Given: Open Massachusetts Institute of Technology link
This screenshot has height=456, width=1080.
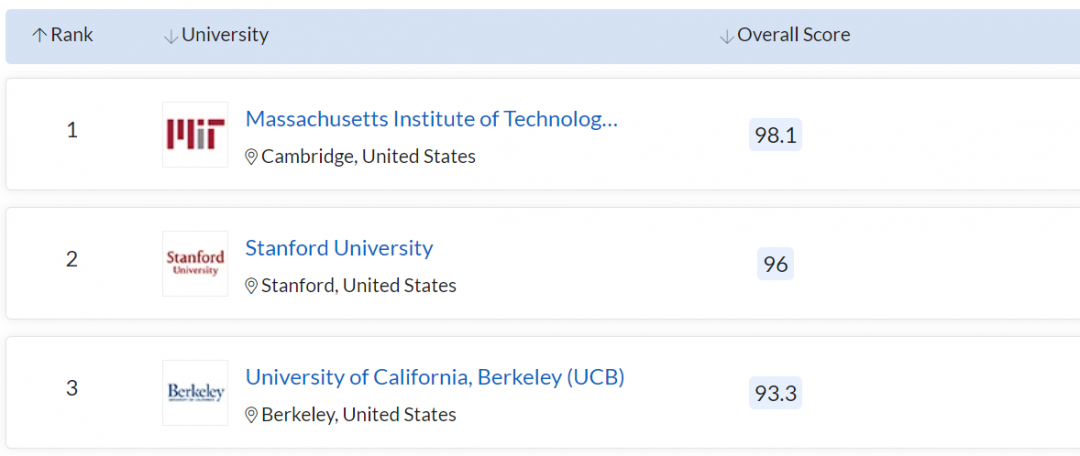Looking at the screenshot, I should pyautogui.click(x=431, y=119).
